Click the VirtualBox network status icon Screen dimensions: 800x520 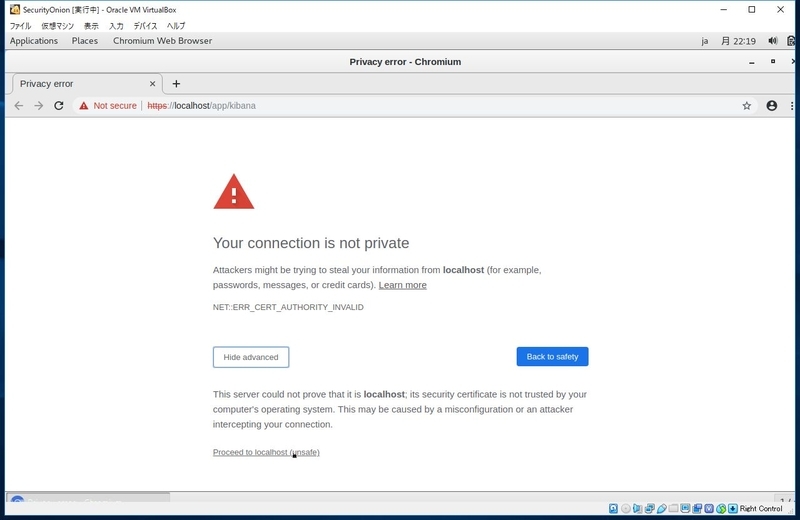649,508
